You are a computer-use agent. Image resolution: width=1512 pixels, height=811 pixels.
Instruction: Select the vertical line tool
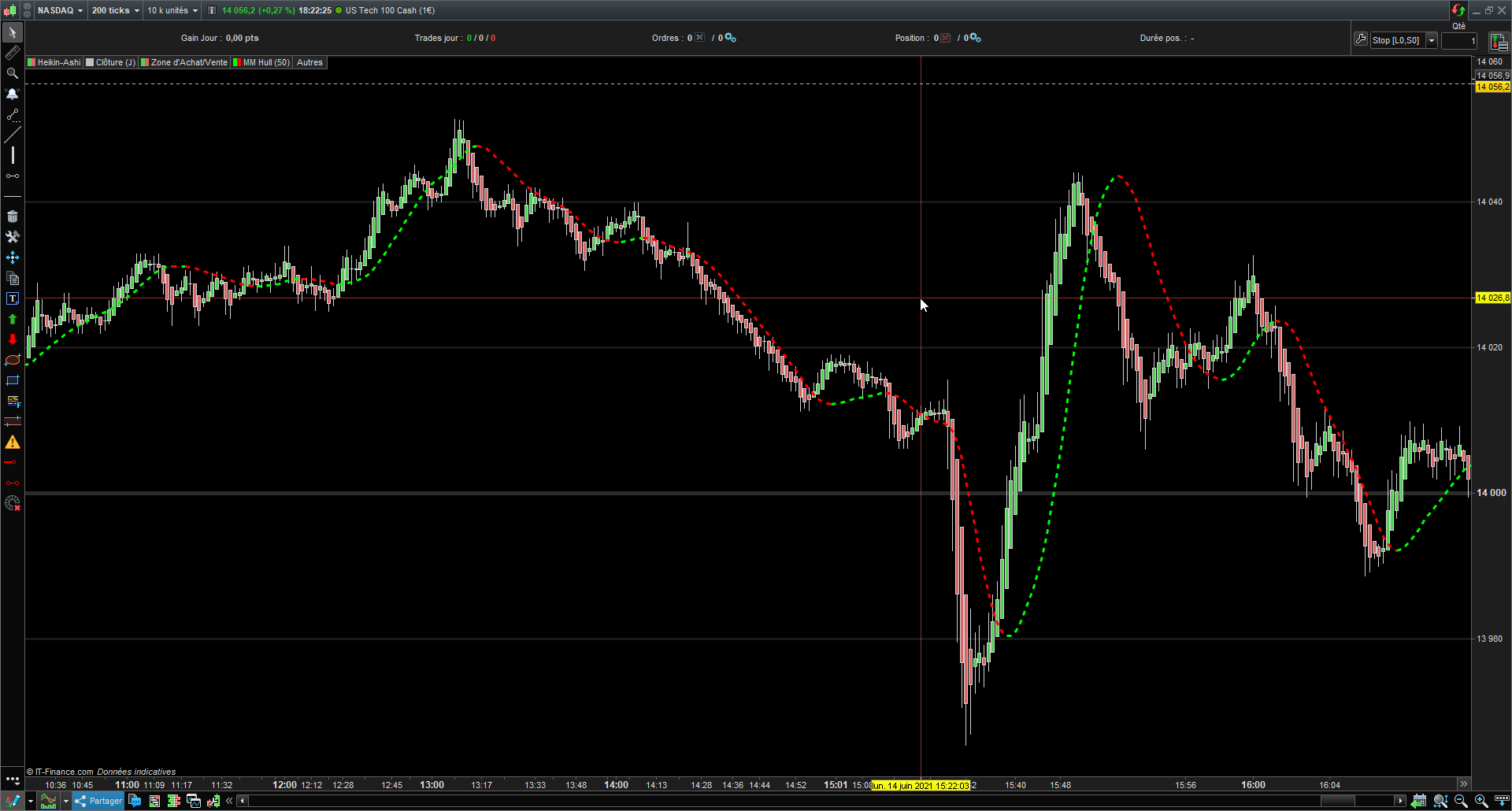(x=13, y=155)
